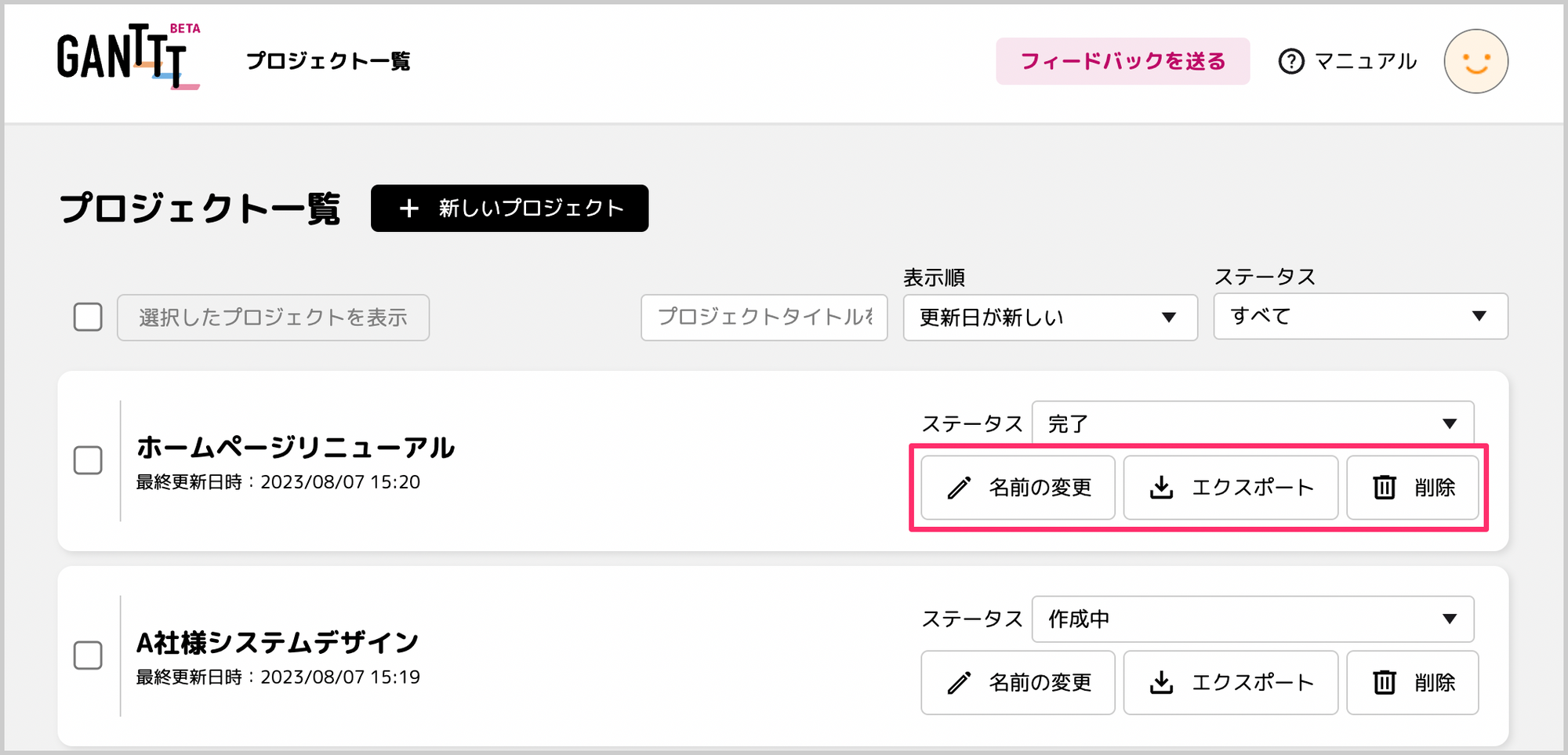Image resolution: width=1568 pixels, height=755 pixels.
Task: Open the 完了 status dropdown for ホームページリニューアル
Action: pos(1253,423)
